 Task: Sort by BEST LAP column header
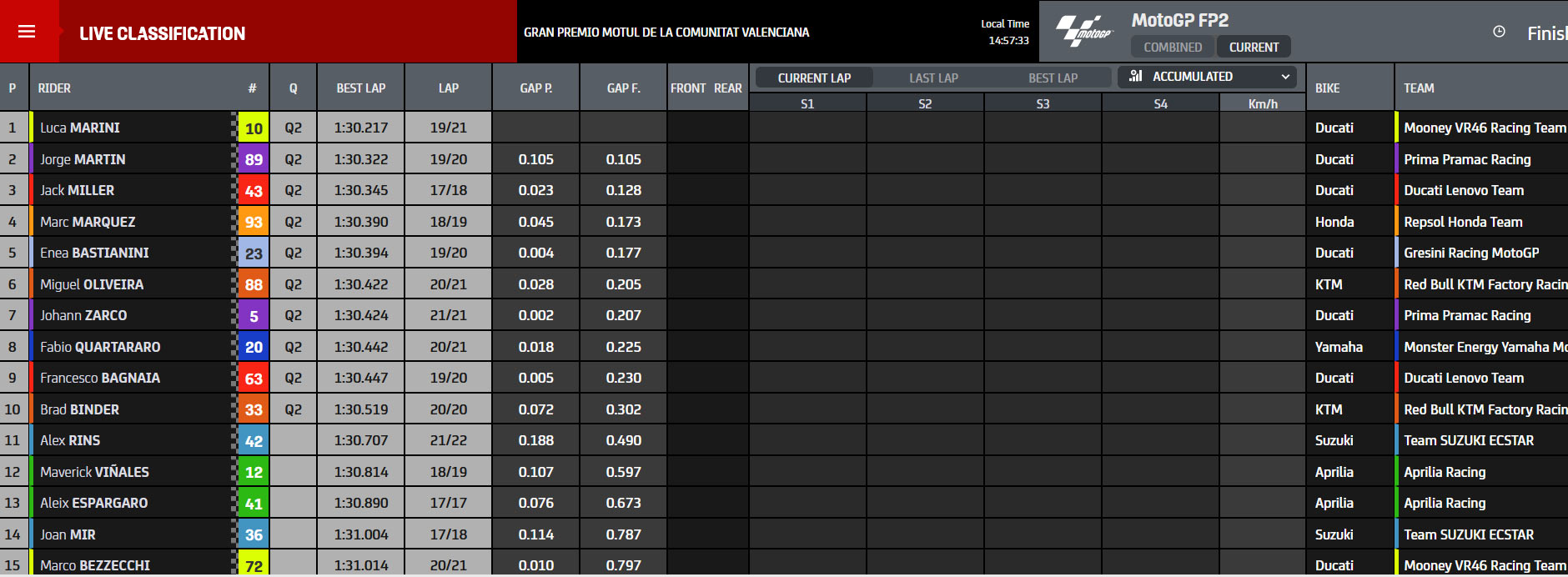361,88
